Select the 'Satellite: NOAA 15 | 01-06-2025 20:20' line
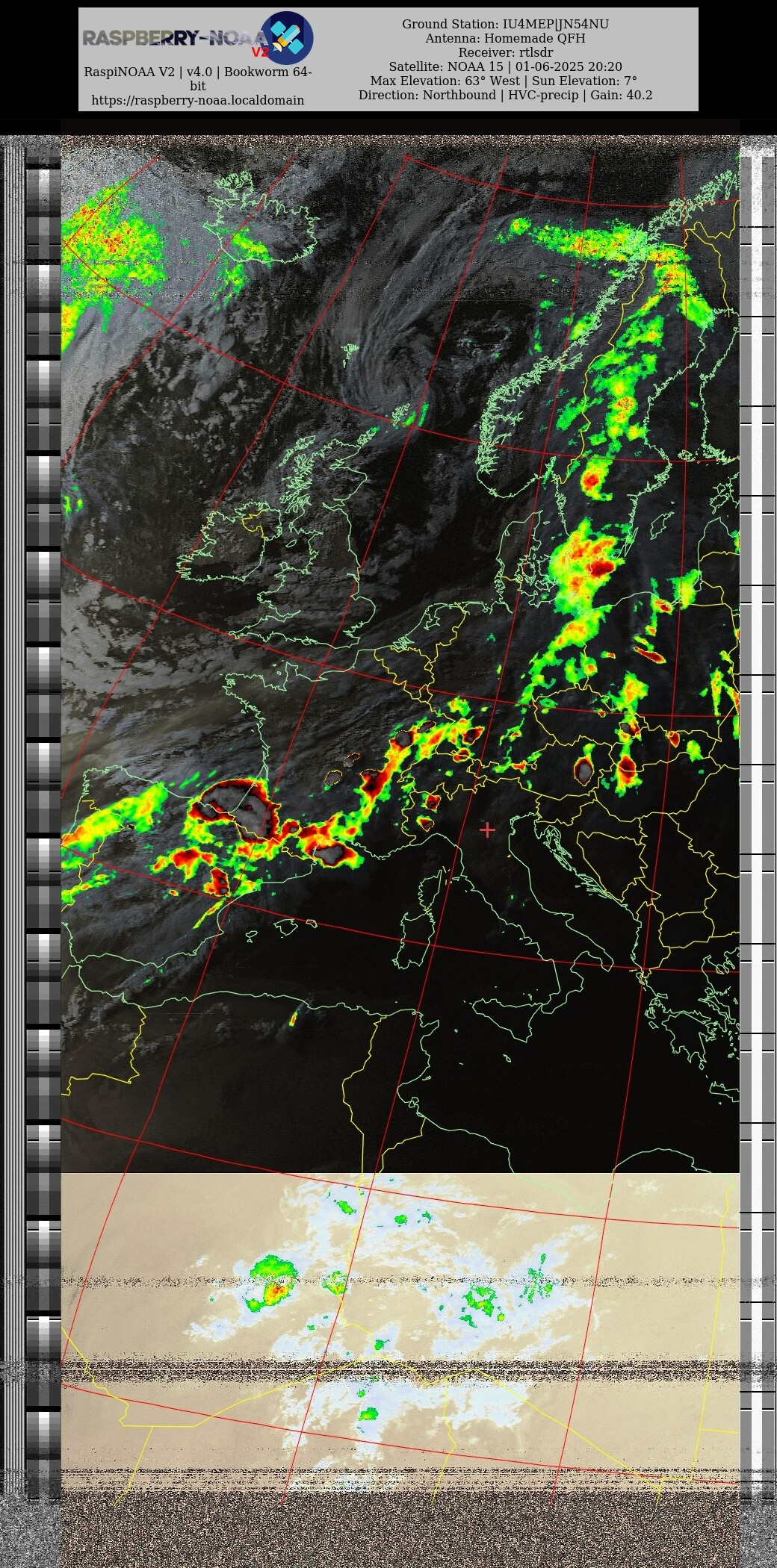Screen dimensions: 777x1568 pyautogui.click(x=505, y=66)
